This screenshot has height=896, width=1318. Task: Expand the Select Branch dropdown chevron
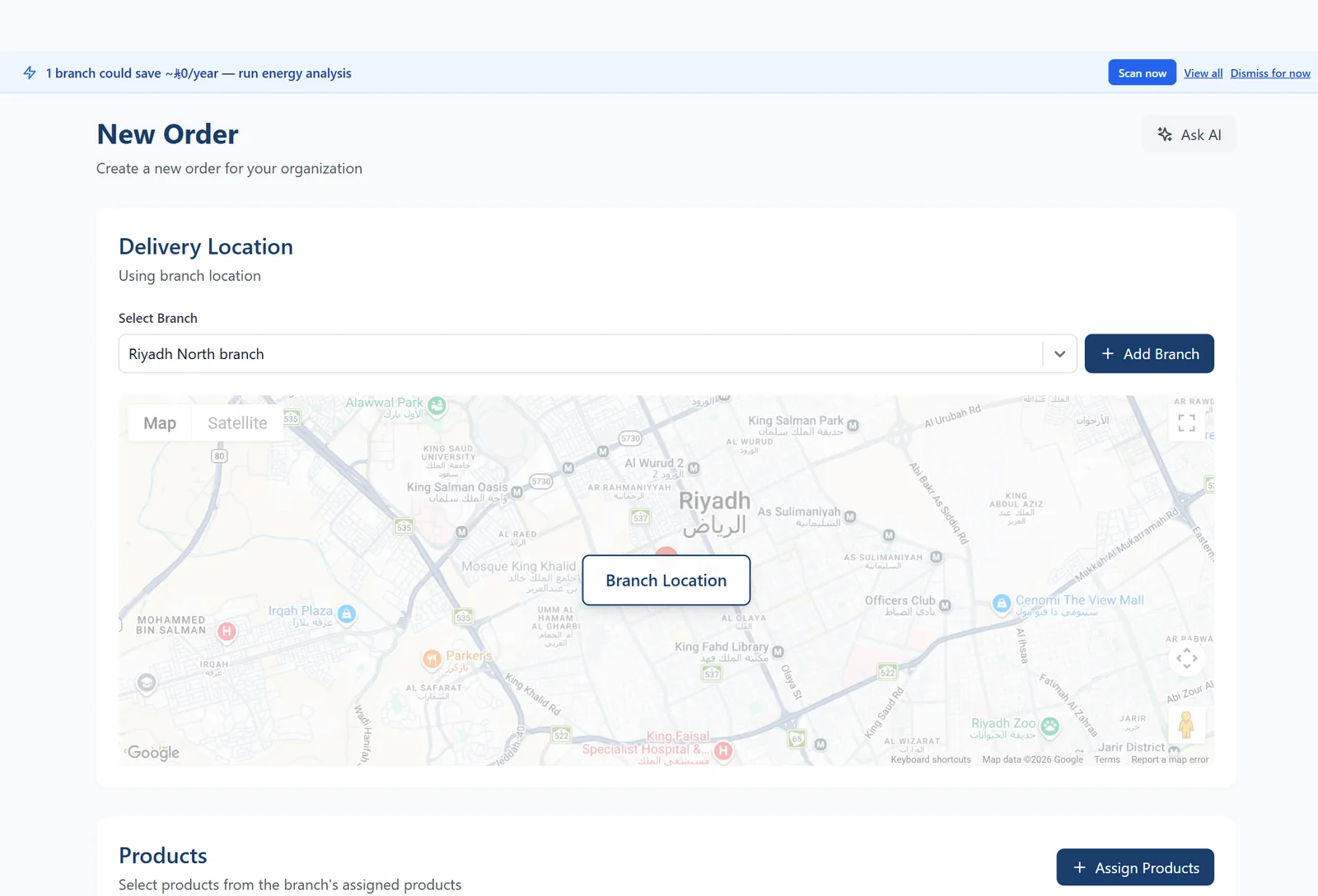[1060, 354]
